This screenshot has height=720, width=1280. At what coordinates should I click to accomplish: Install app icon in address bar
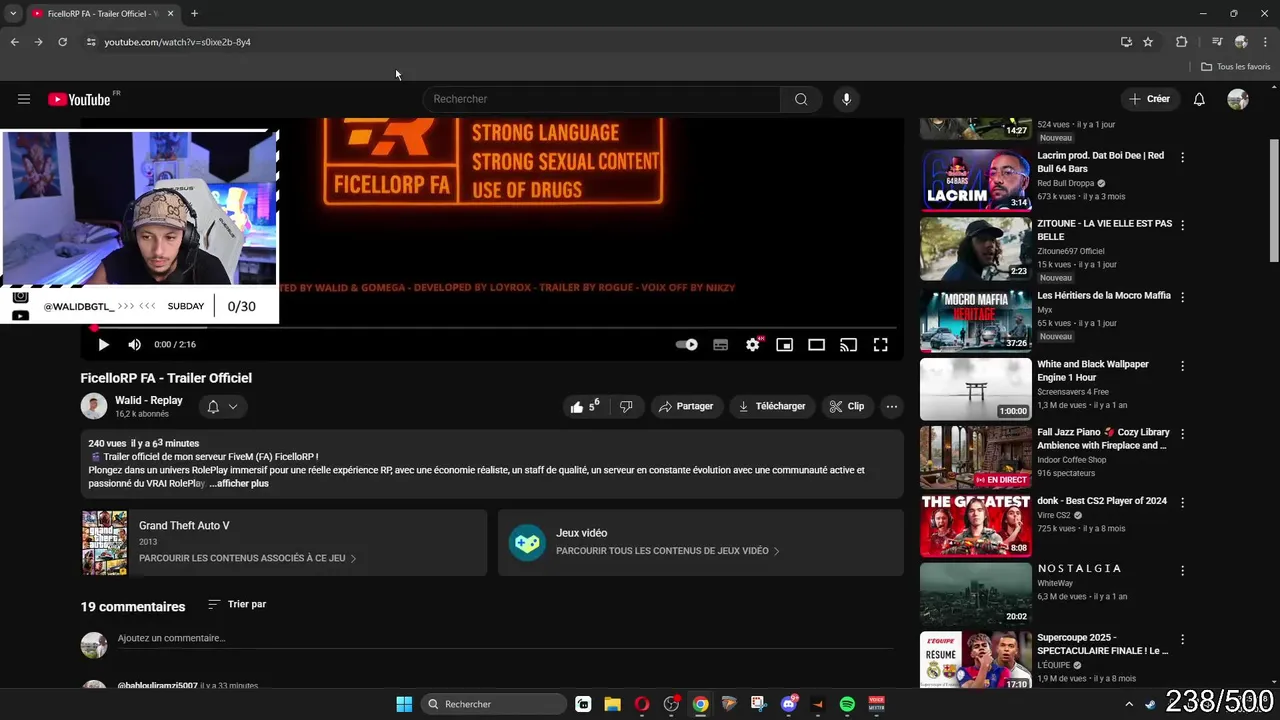[x=1126, y=42]
